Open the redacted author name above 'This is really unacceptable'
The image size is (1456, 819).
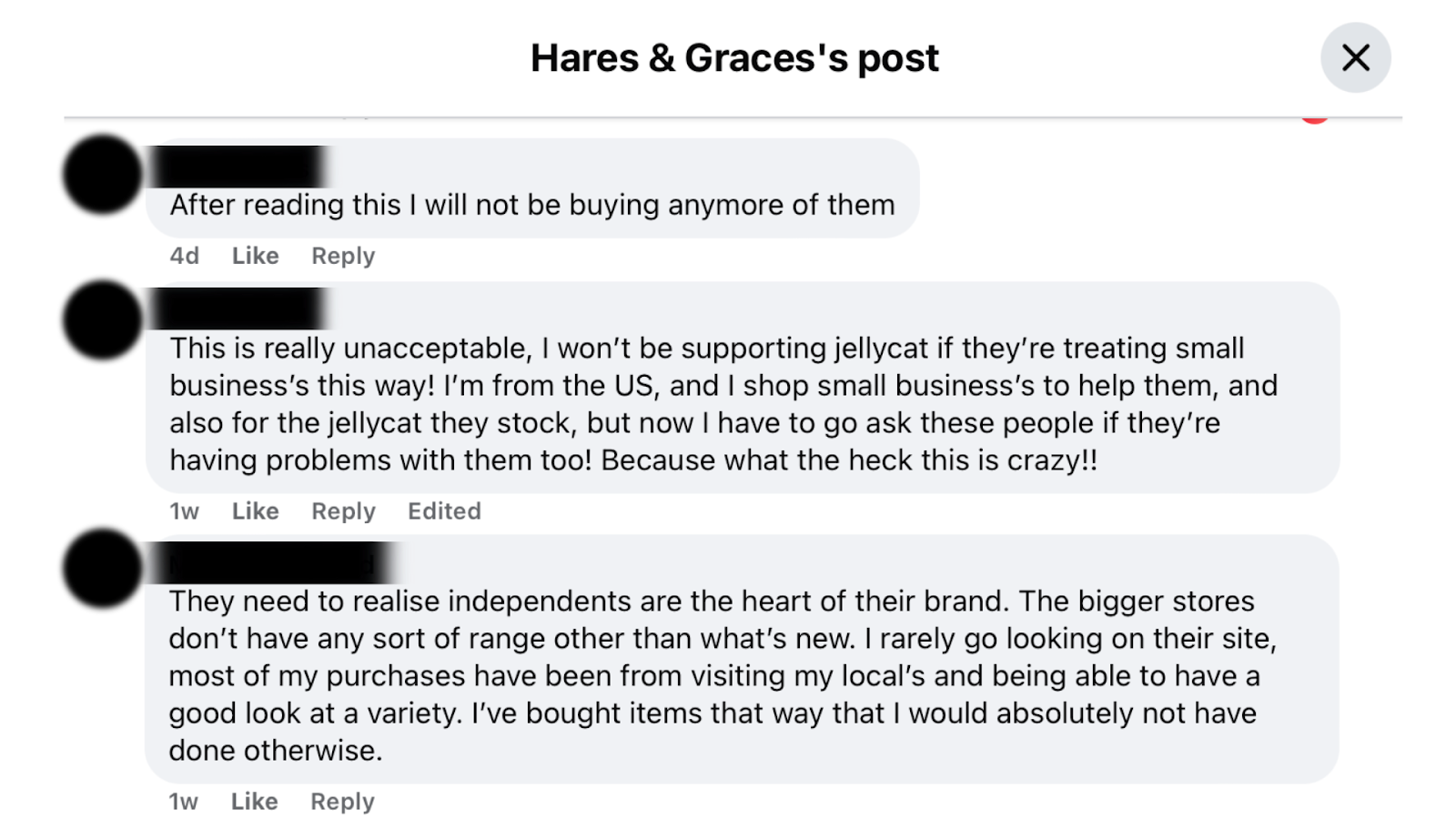240,308
